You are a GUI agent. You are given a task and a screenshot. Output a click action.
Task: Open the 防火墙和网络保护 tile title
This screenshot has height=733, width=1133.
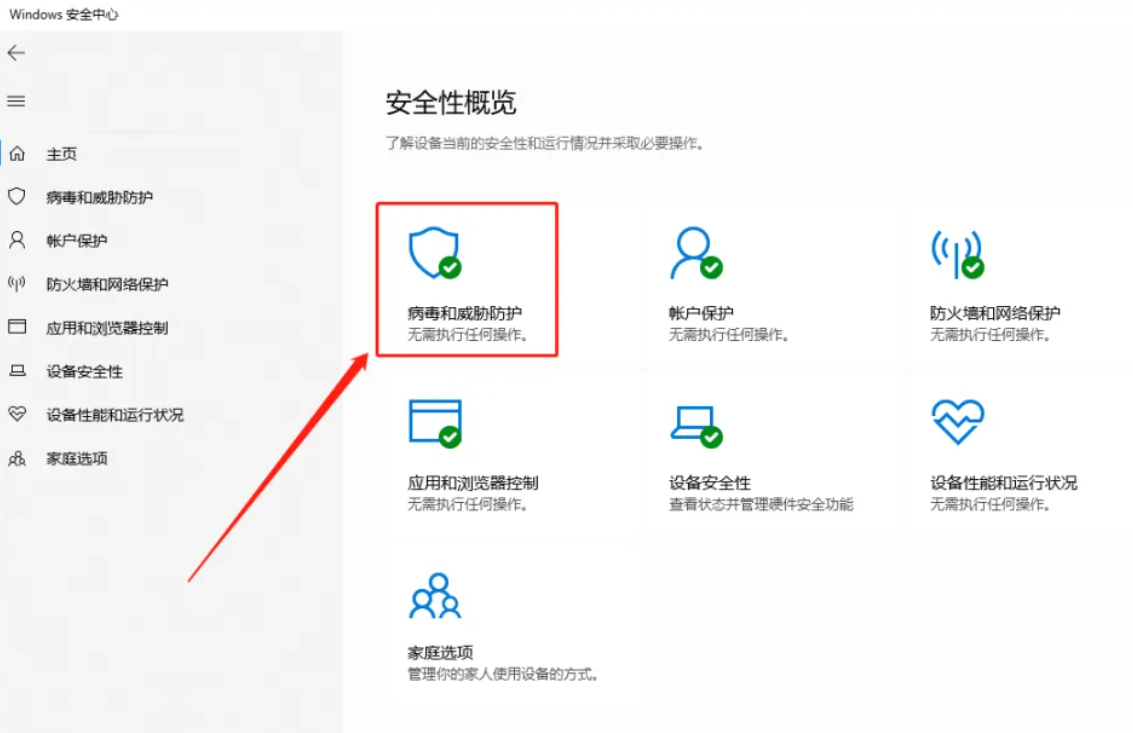[995, 313]
